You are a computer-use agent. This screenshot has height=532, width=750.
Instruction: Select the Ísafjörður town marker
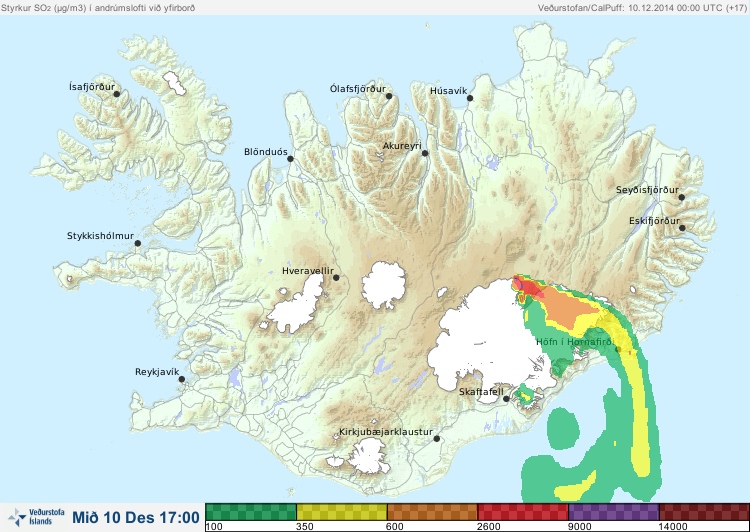(x=116, y=94)
